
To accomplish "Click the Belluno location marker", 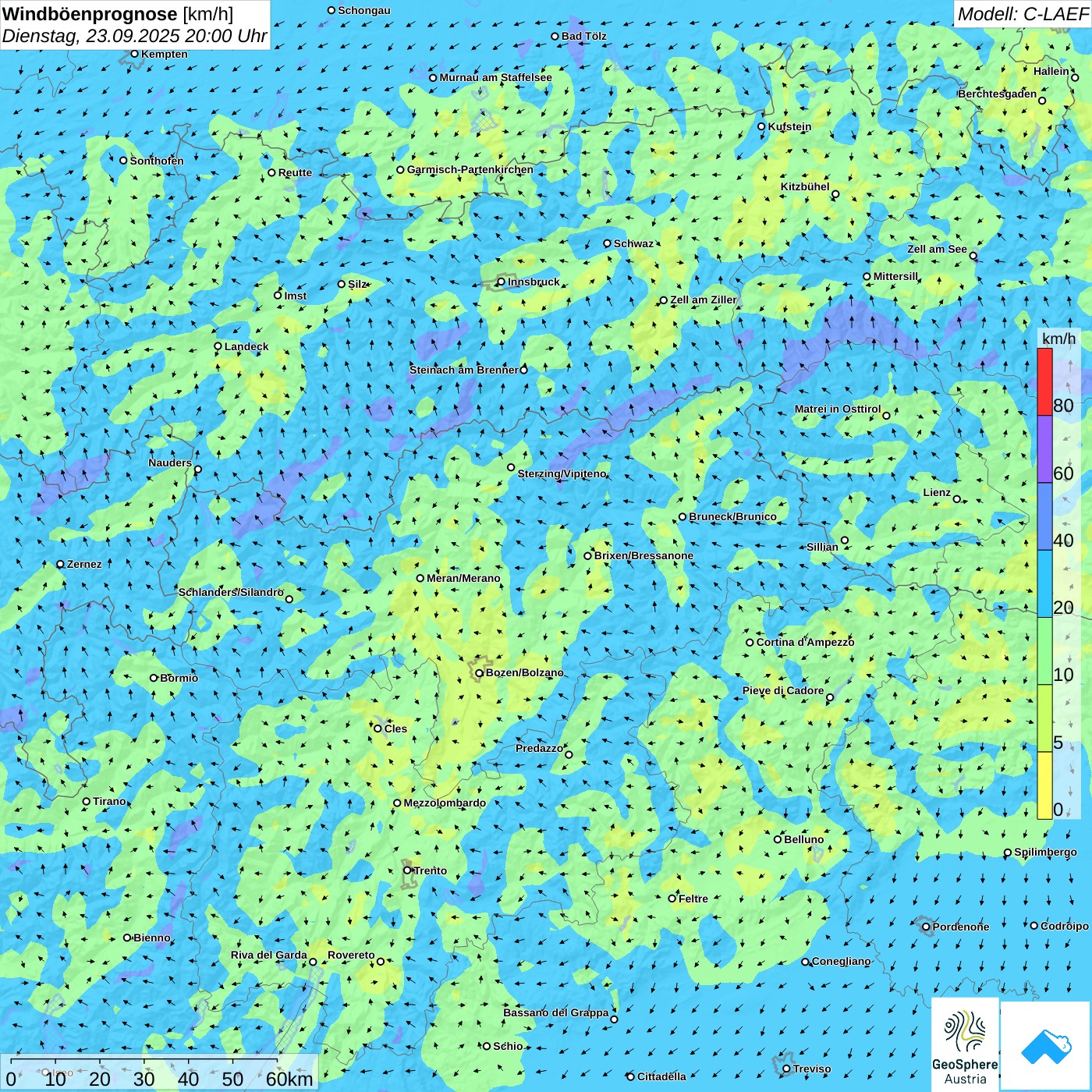I will coord(778,839).
